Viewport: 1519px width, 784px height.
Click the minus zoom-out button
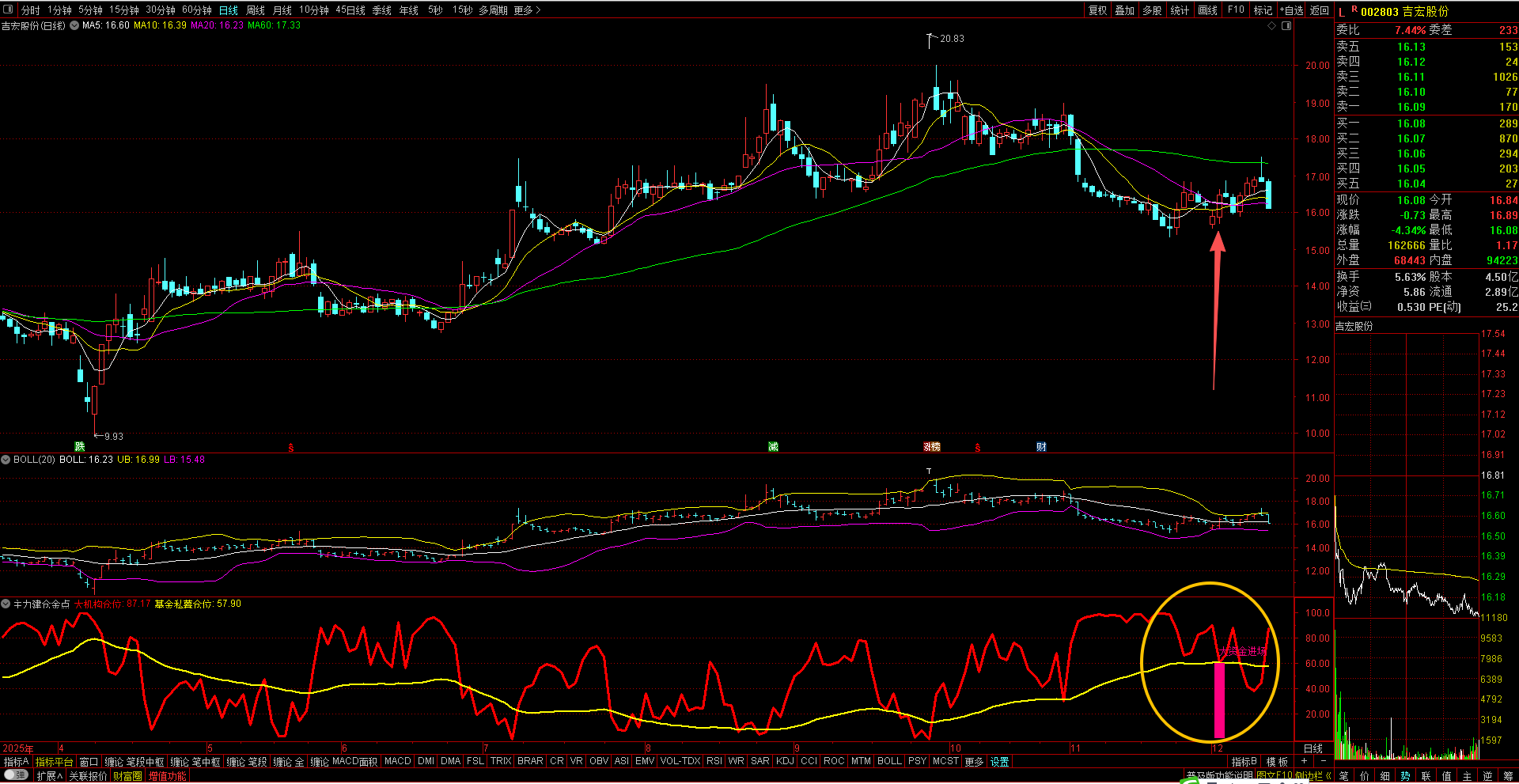click(1324, 761)
